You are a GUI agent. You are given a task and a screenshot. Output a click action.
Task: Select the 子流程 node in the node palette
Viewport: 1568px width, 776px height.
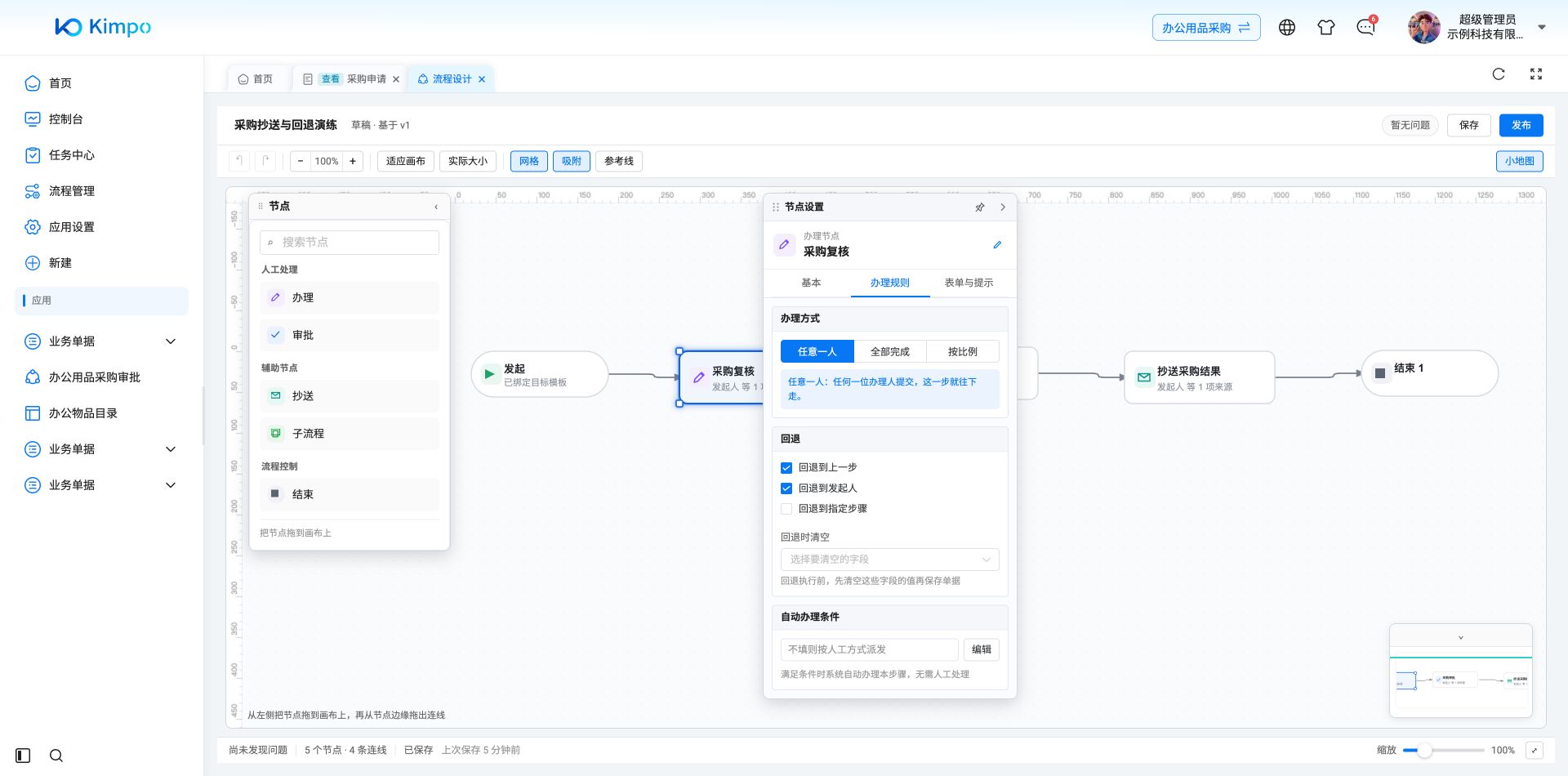[350, 434]
